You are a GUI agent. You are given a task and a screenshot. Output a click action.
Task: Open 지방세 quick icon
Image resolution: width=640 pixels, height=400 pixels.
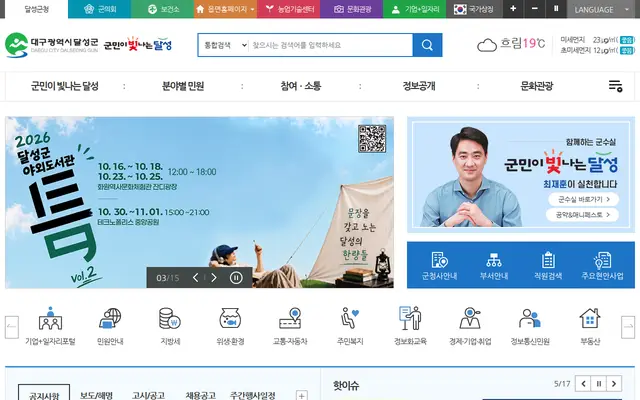point(170,326)
